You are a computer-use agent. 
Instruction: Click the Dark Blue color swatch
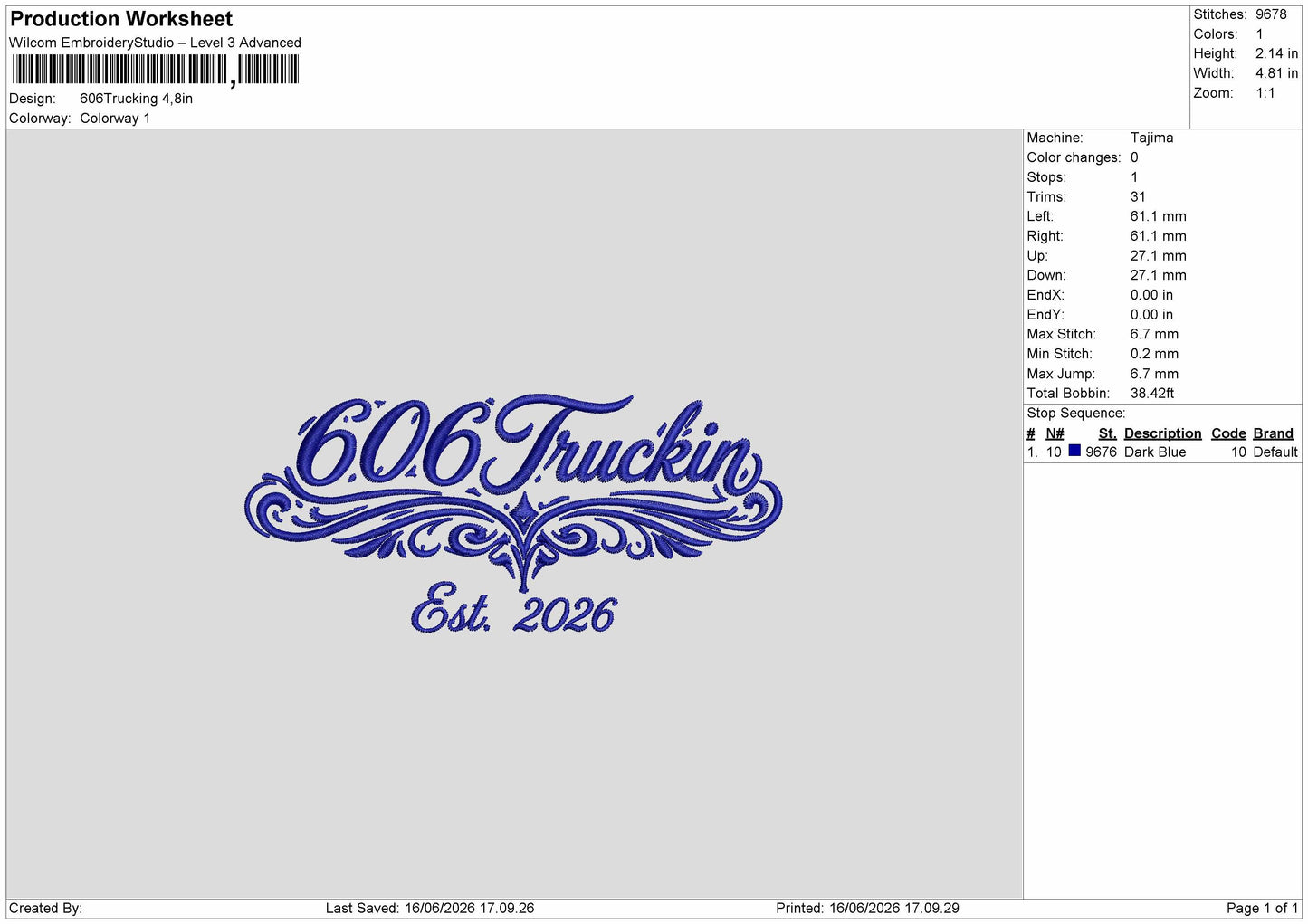click(1074, 451)
